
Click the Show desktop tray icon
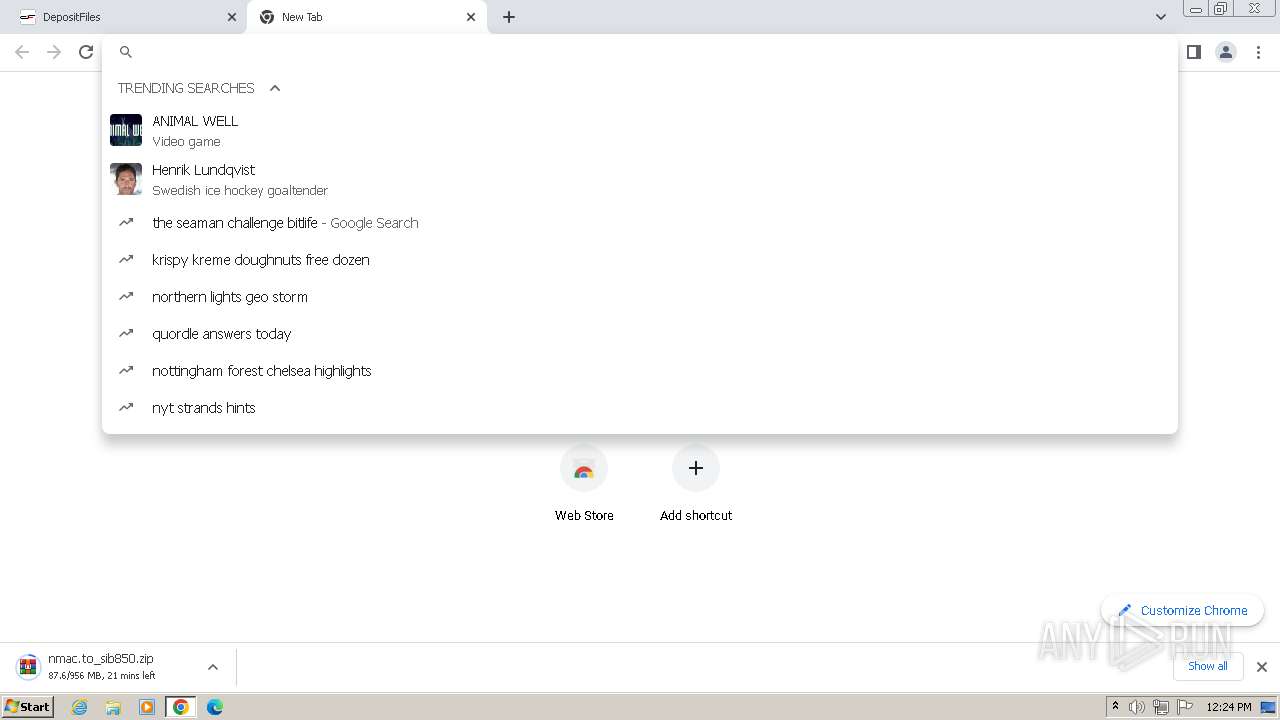[1269, 707]
